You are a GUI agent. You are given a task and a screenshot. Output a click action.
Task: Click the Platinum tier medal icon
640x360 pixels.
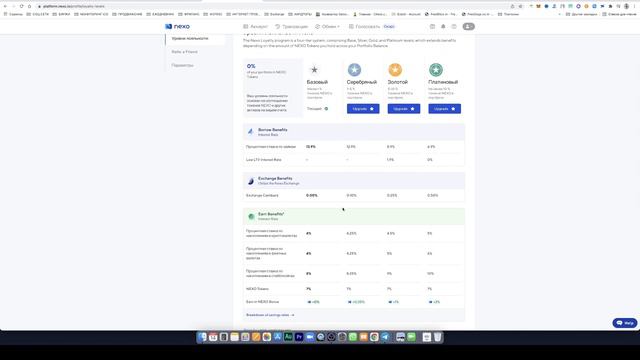coord(436,70)
